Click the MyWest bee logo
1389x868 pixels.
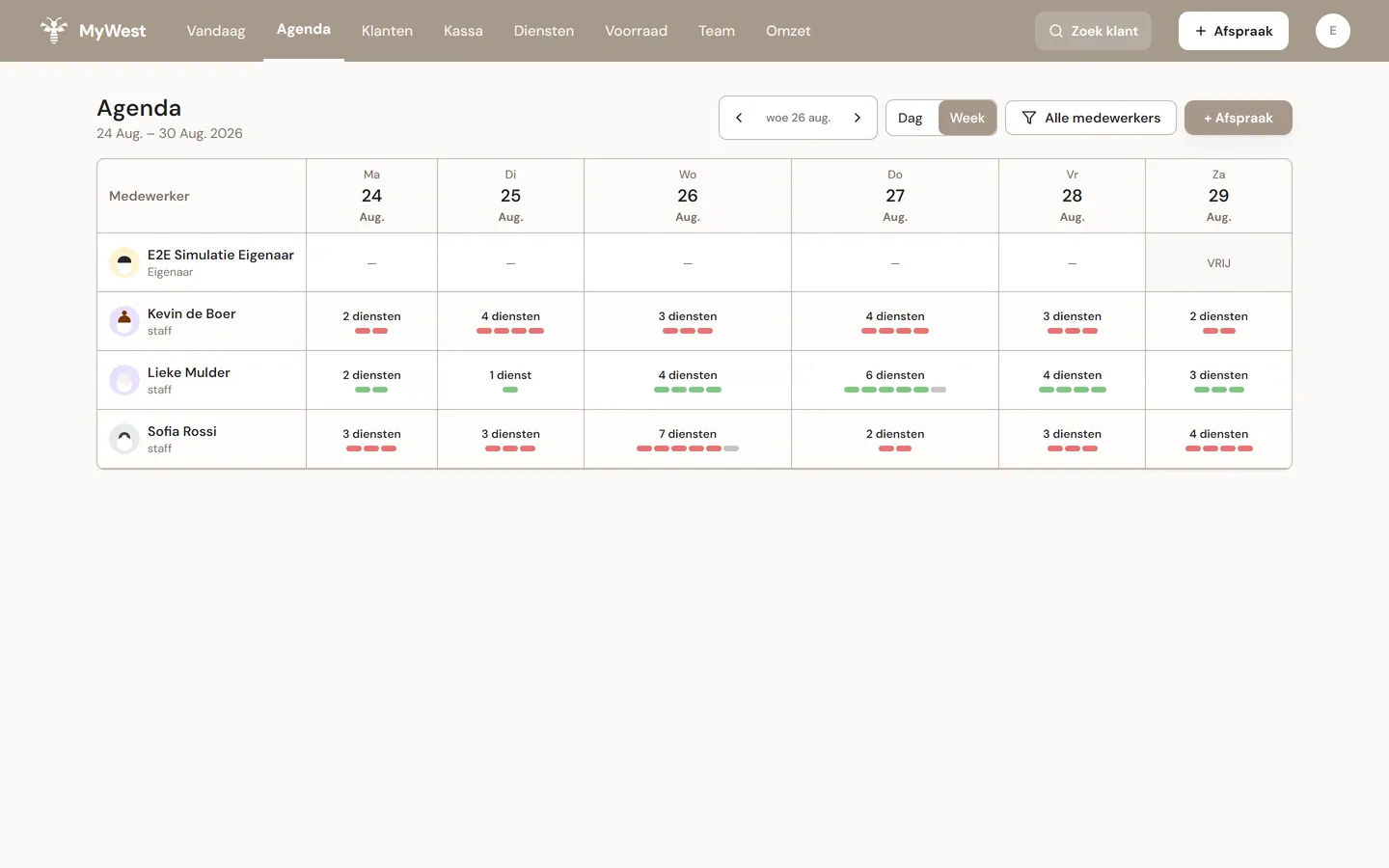click(x=54, y=30)
